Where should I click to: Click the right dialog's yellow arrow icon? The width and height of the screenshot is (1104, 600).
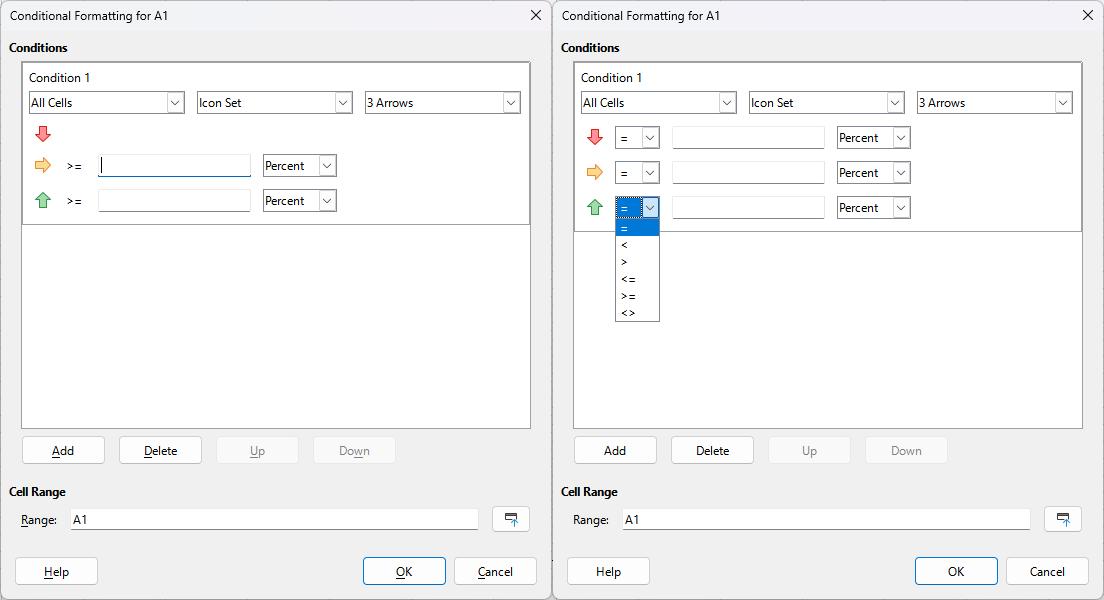pos(594,172)
